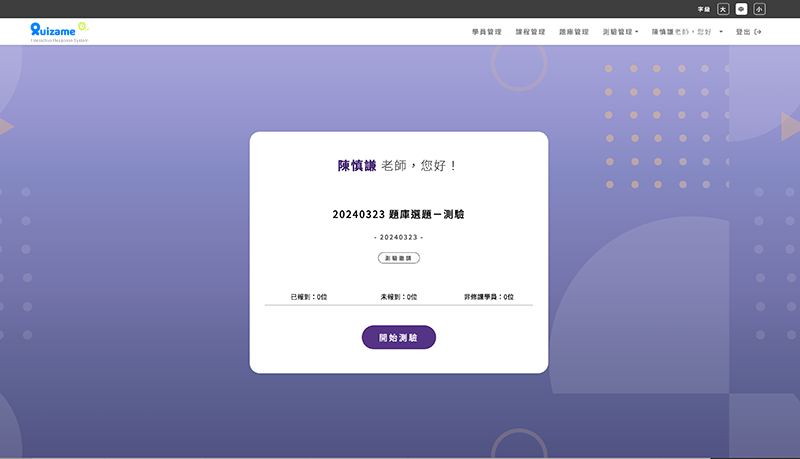
Task: Open the 課程管理 menu item
Action: 530,32
